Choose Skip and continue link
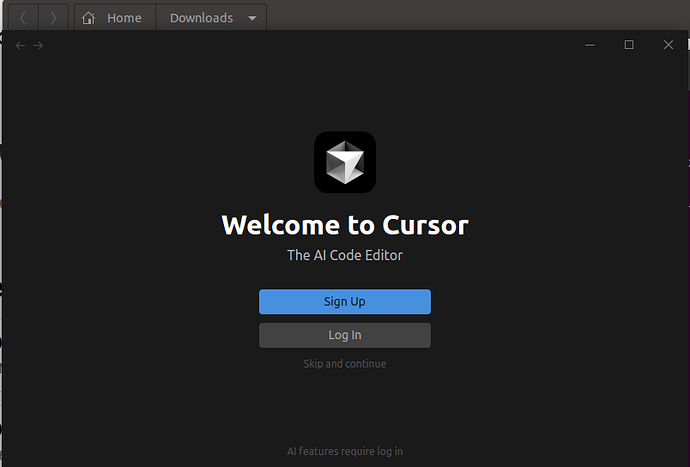 pos(345,364)
